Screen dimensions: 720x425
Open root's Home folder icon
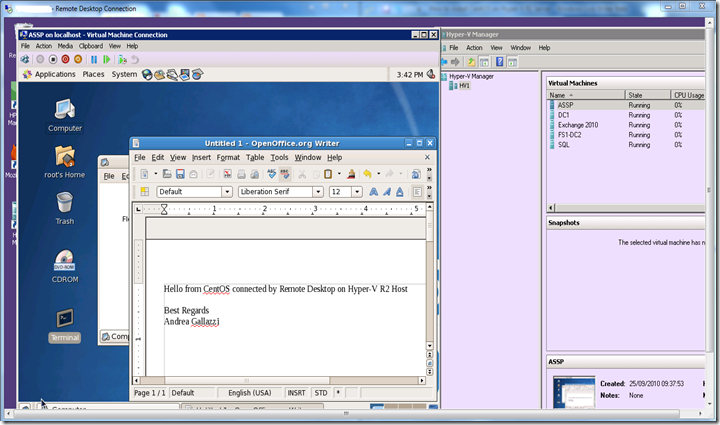click(x=66, y=160)
